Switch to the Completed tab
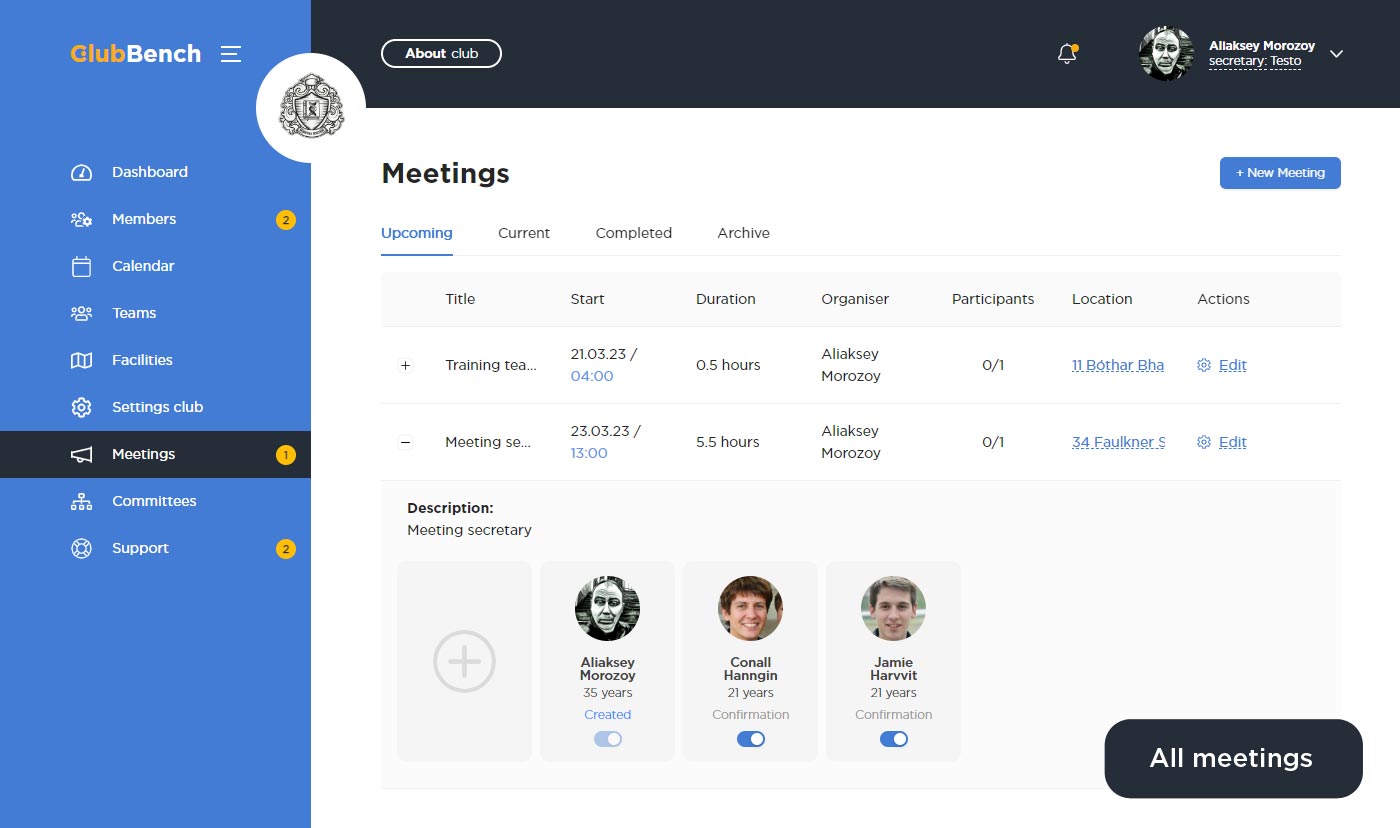 [x=633, y=233]
